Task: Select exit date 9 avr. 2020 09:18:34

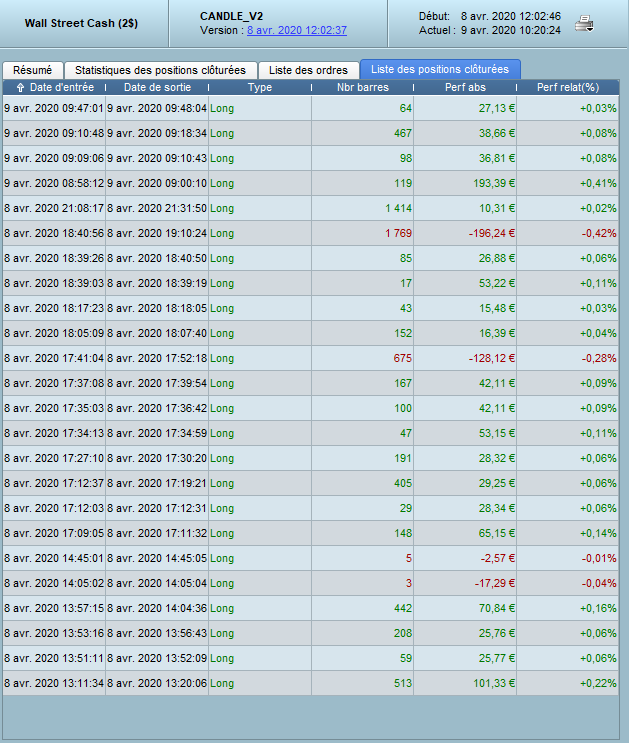Action: [x=157, y=133]
